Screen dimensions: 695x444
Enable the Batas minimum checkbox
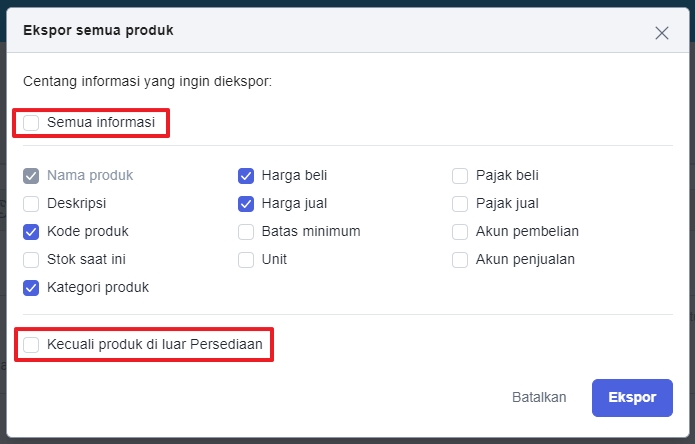[246, 232]
